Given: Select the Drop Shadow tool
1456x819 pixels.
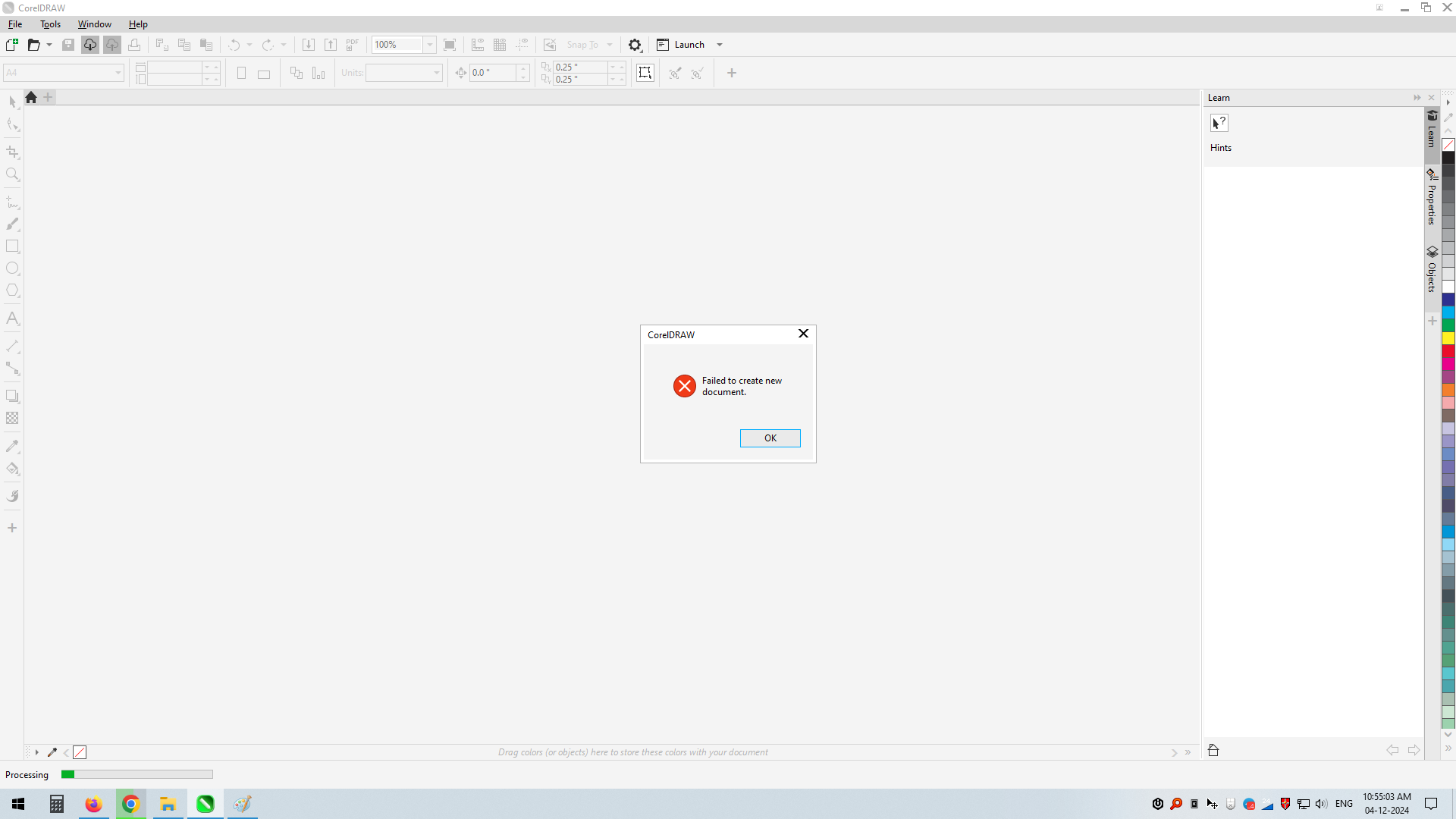Looking at the screenshot, I should (13, 396).
